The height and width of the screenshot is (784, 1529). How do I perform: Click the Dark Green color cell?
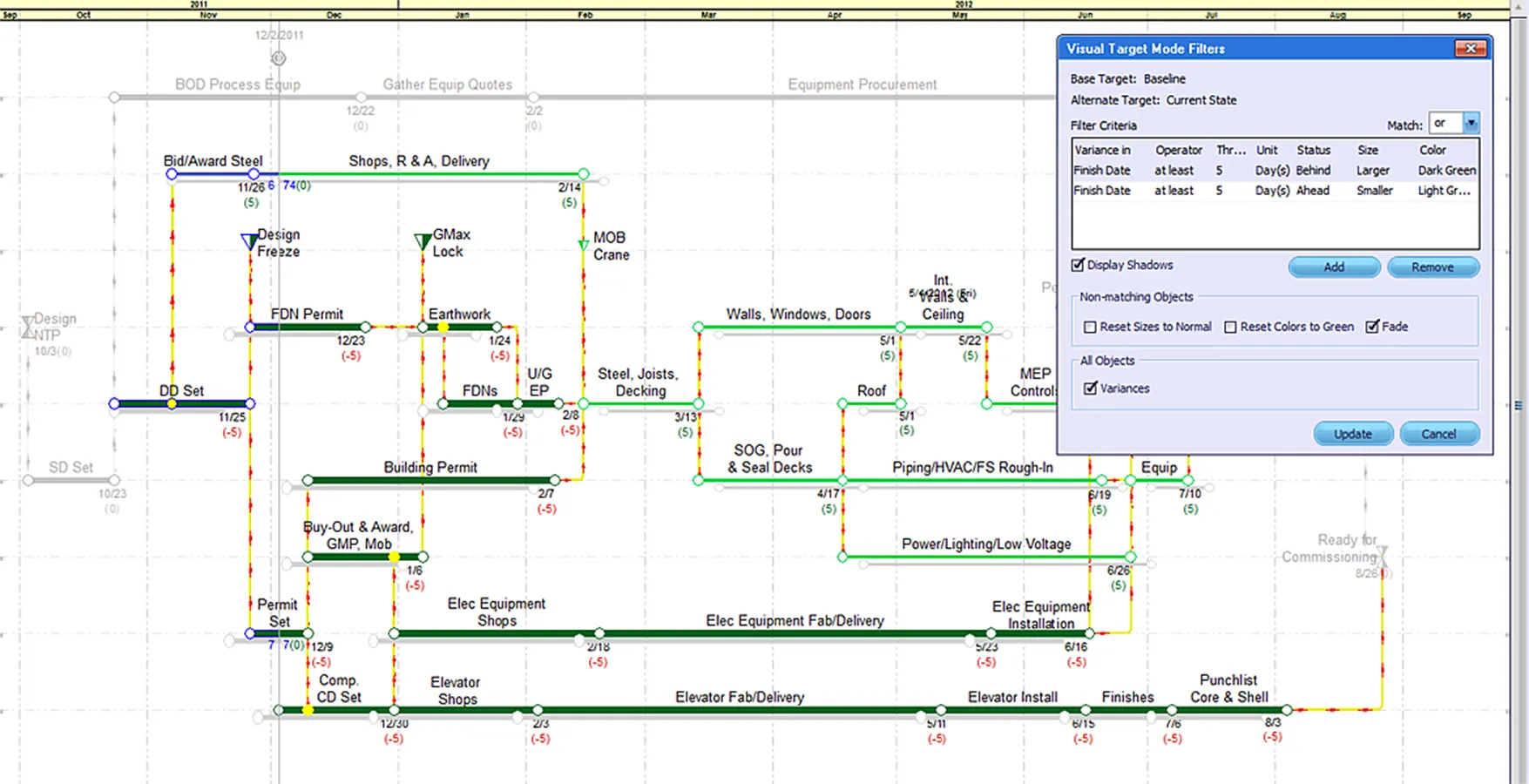(x=1446, y=171)
